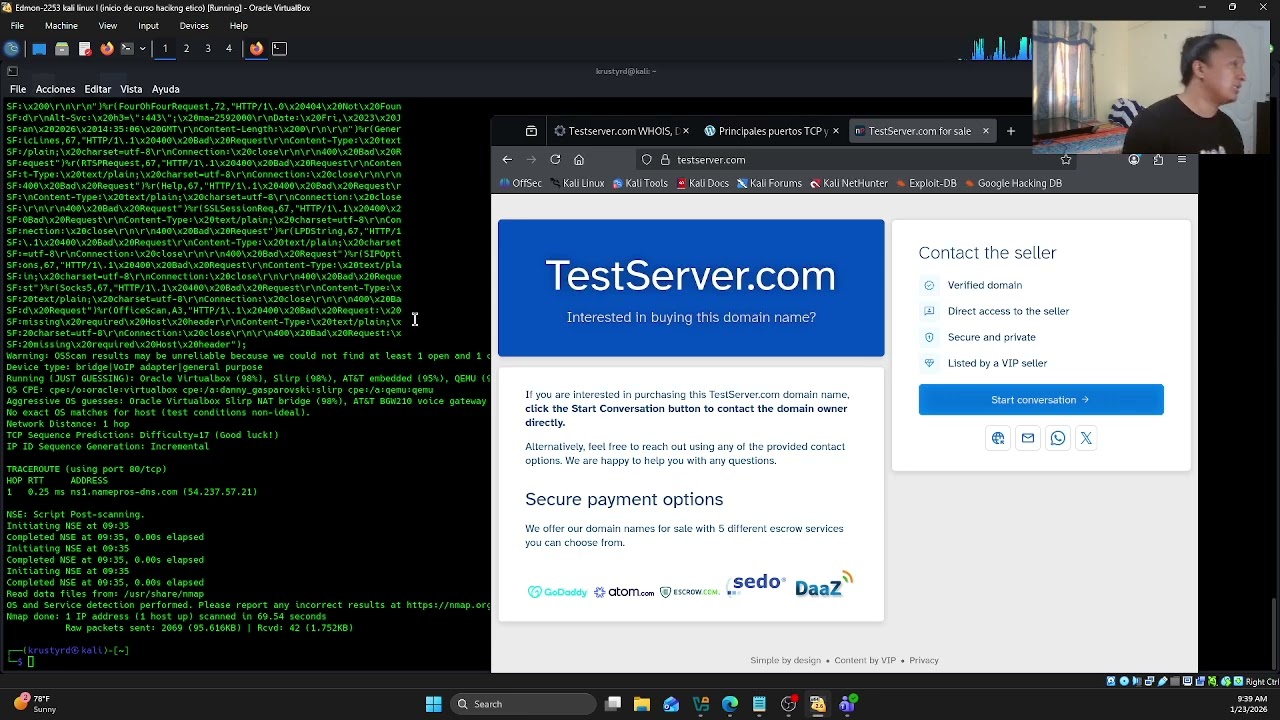Switch to workspace 4
Viewport: 1280px width, 720px height.
click(x=229, y=48)
